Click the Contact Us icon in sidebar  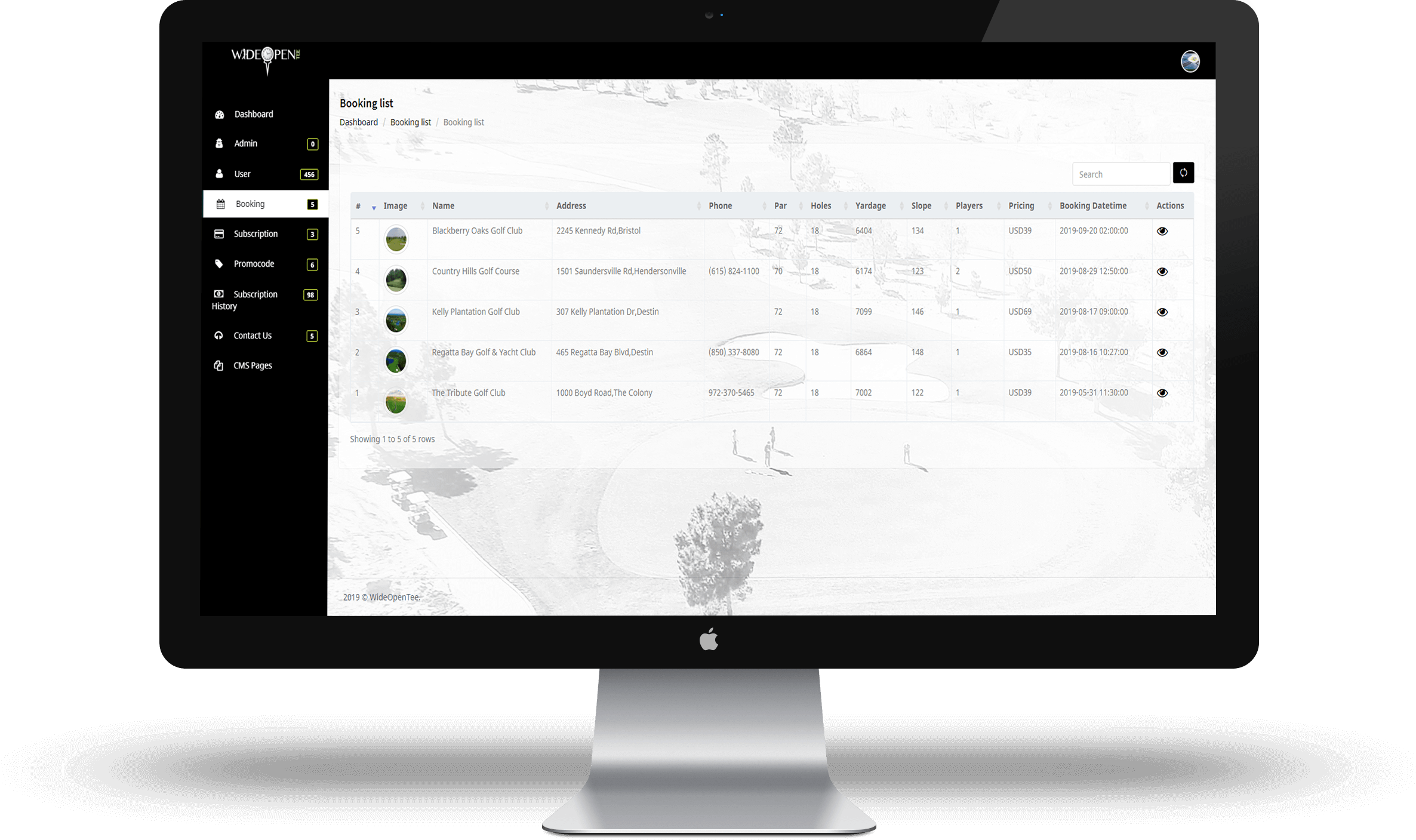[220, 335]
